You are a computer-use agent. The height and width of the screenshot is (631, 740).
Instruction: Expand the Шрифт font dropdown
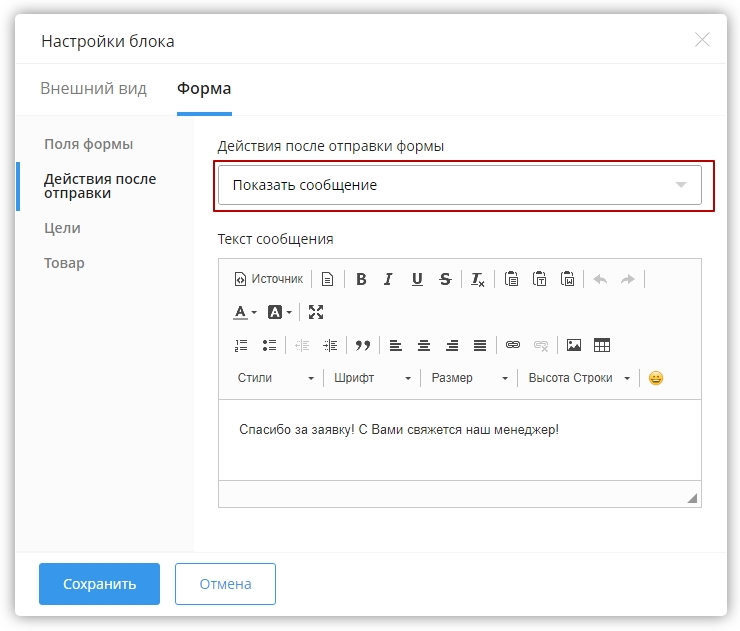click(x=372, y=378)
